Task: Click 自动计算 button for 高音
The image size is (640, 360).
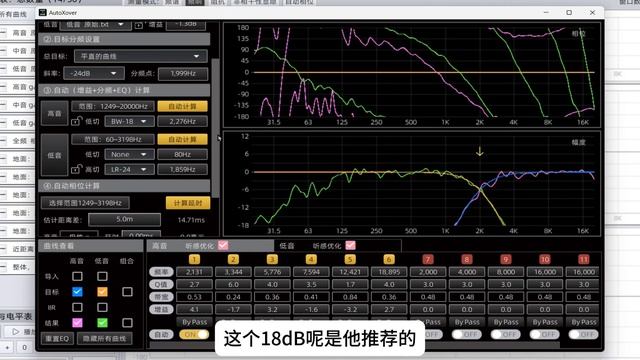Action: (x=182, y=106)
